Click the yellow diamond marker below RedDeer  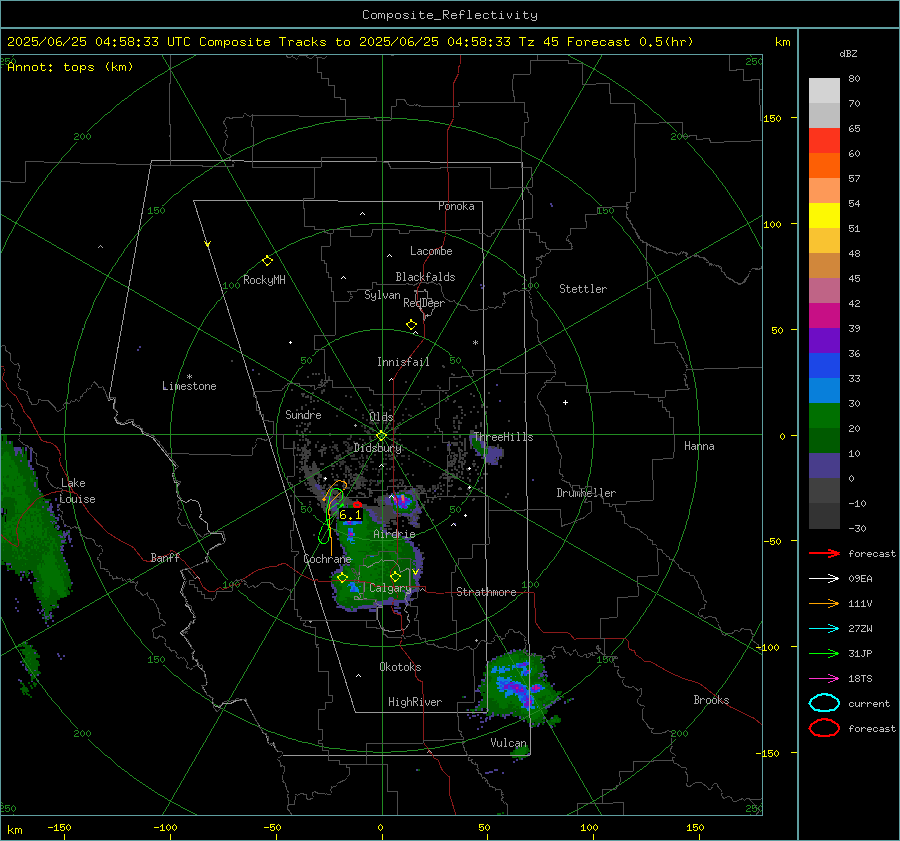pos(411,325)
